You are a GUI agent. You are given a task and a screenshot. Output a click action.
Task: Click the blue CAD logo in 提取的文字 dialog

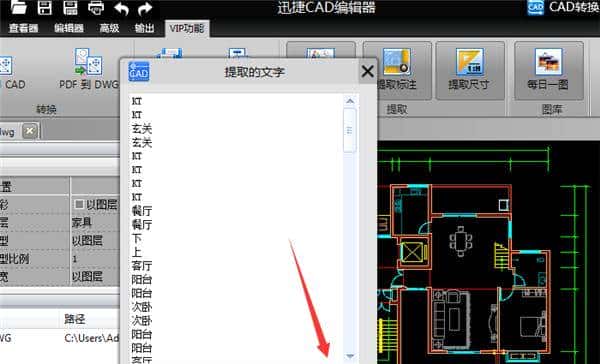point(139,71)
